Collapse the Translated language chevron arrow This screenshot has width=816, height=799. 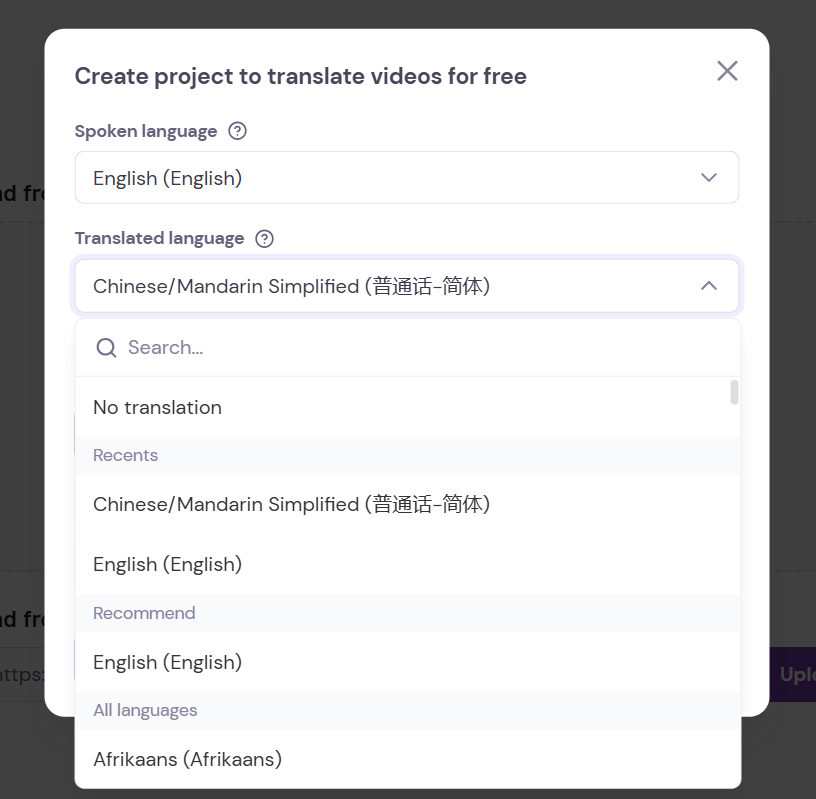click(709, 286)
